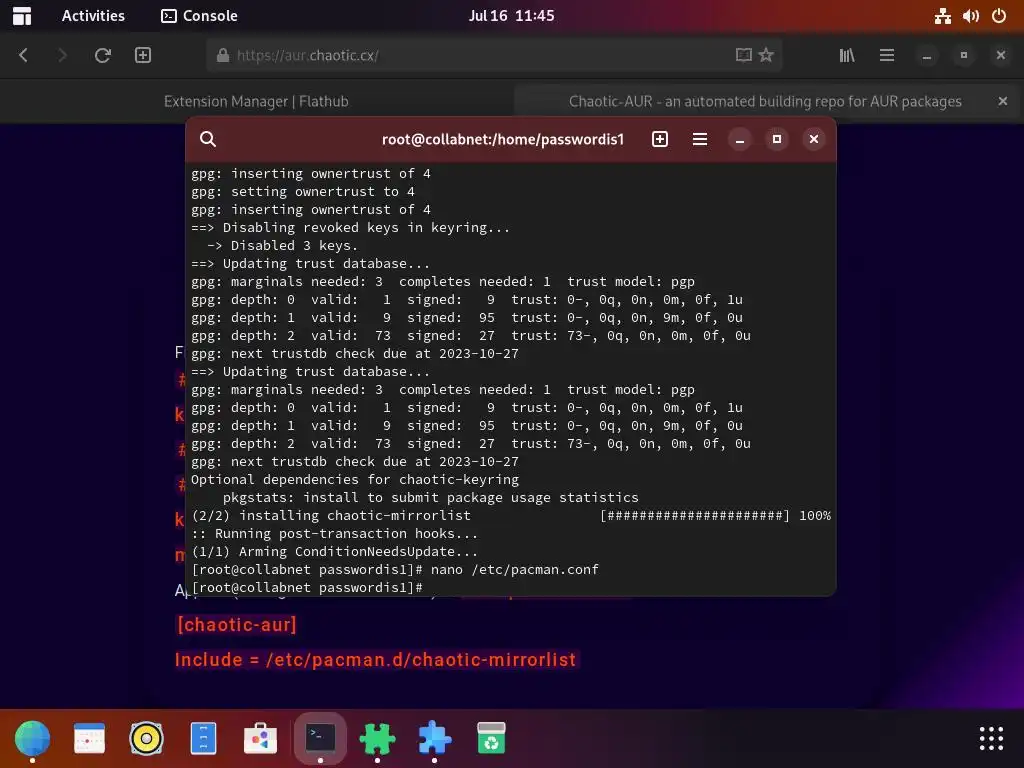Add a new terminal tab
Screen dimensions: 1024x768
click(x=660, y=139)
